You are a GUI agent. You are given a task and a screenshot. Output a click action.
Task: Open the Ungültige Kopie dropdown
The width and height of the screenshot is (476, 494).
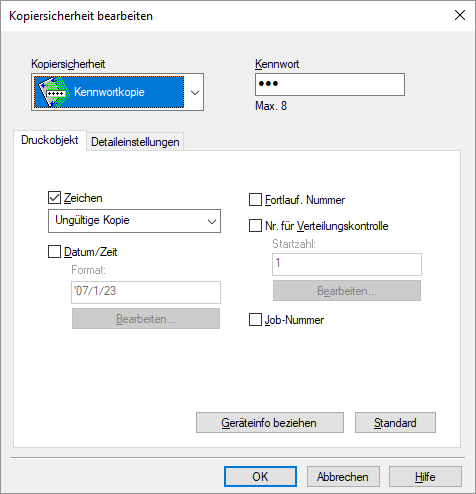click(134, 221)
